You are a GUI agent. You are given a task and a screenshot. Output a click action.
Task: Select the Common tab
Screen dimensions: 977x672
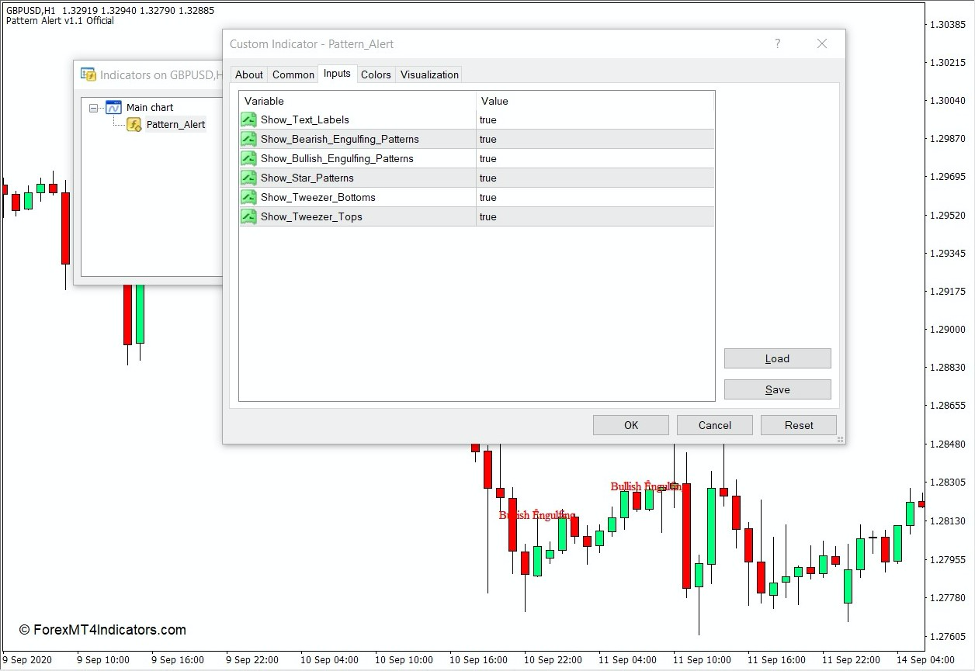[293, 74]
